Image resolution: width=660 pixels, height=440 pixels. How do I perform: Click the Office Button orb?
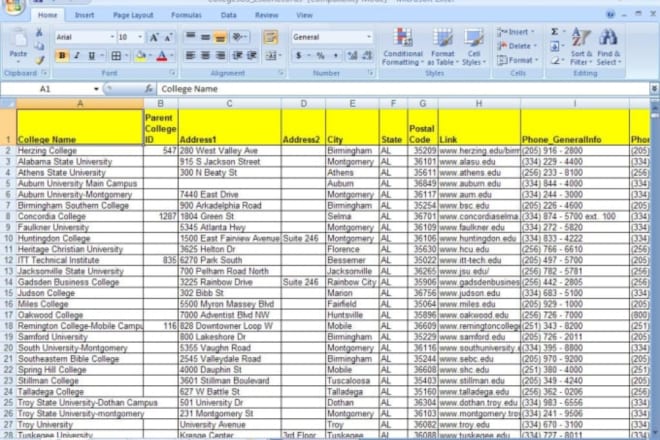pos(14,6)
